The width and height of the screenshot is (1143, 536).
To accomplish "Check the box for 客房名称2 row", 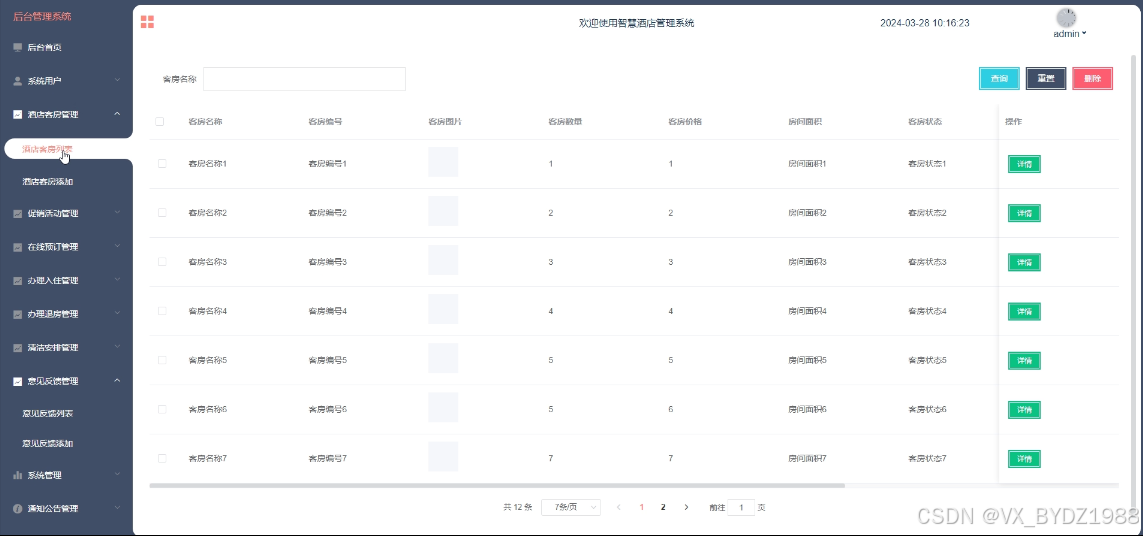I will pyautogui.click(x=162, y=212).
